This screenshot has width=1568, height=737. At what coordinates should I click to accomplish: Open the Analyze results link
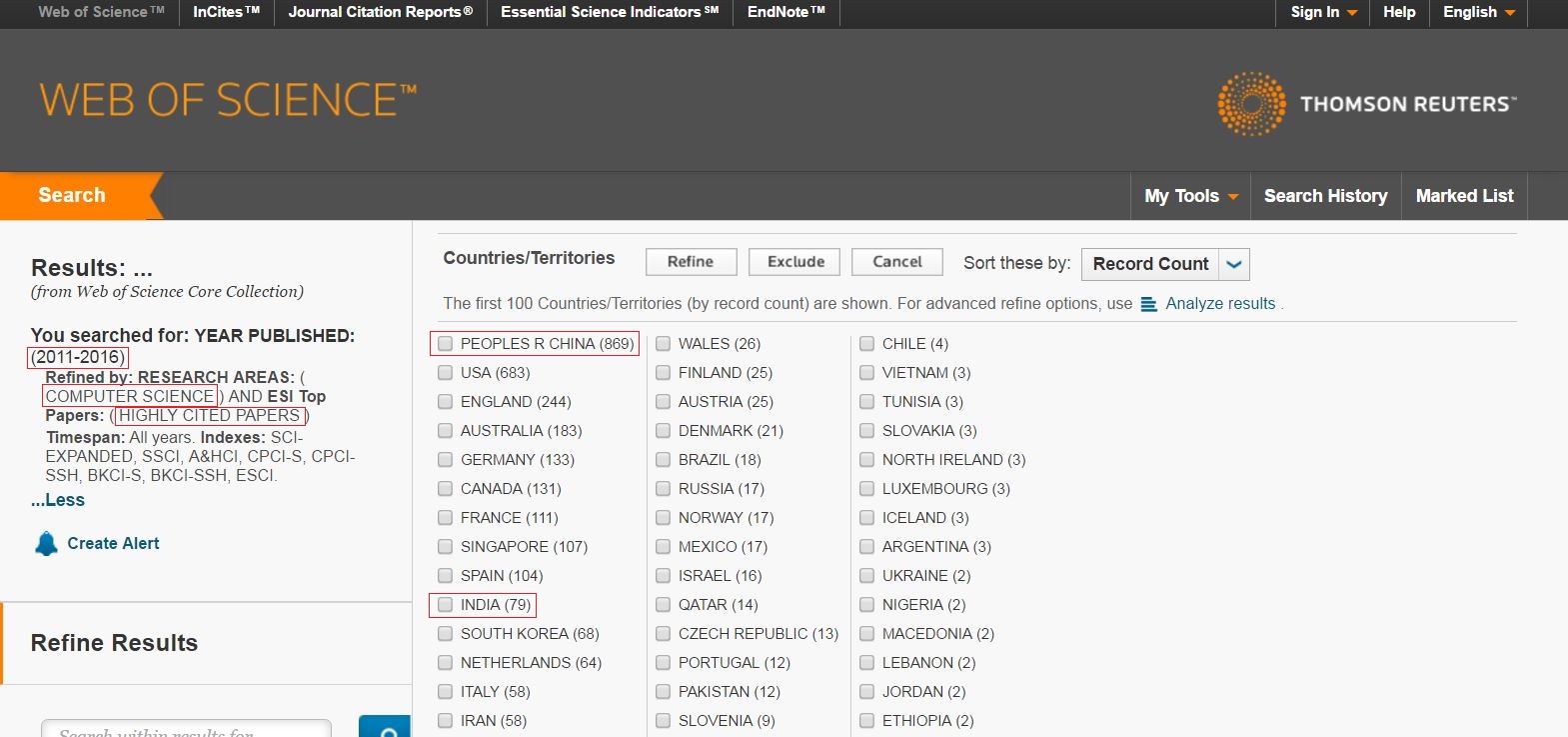[x=1220, y=304]
